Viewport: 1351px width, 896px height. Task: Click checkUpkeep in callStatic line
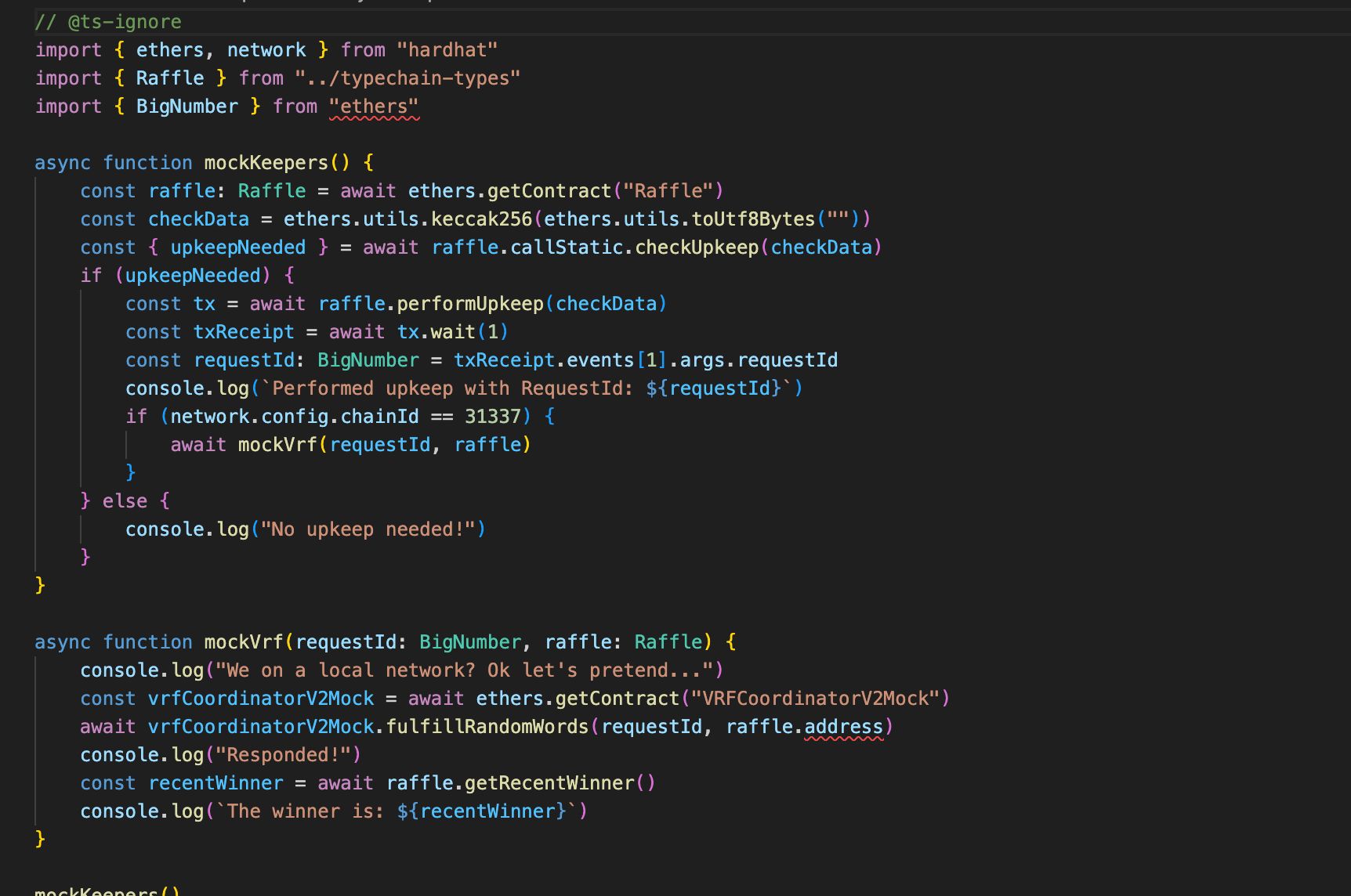point(697,247)
